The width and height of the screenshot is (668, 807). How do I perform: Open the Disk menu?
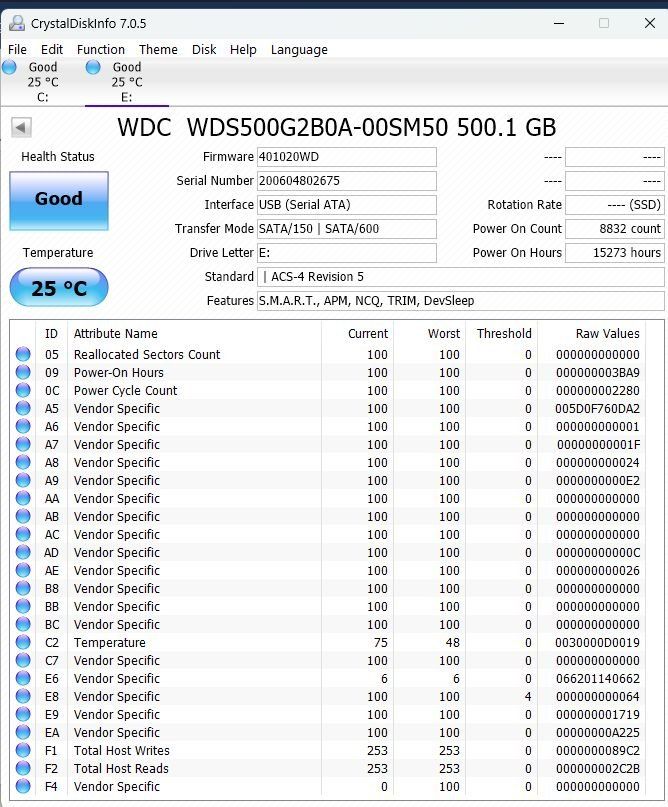[204, 49]
